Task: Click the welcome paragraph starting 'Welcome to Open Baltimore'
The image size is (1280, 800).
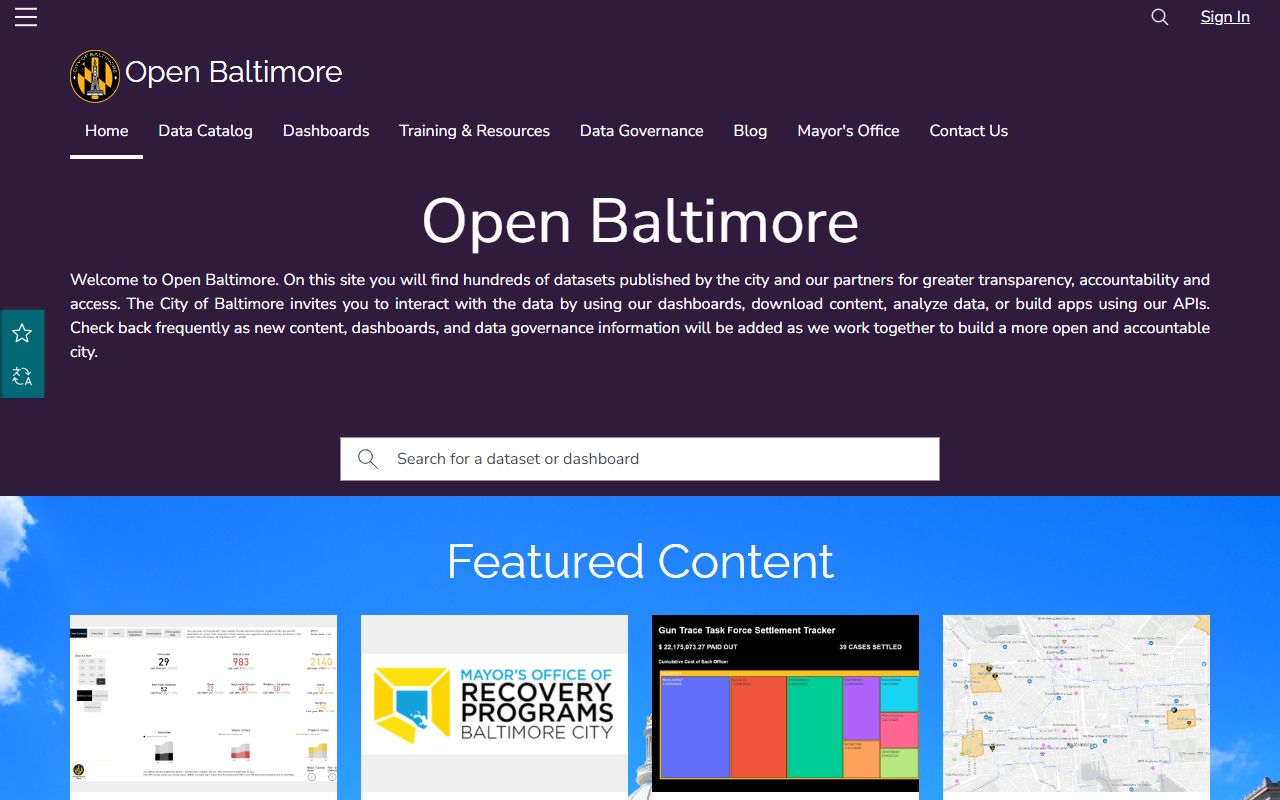Action: [640, 316]
